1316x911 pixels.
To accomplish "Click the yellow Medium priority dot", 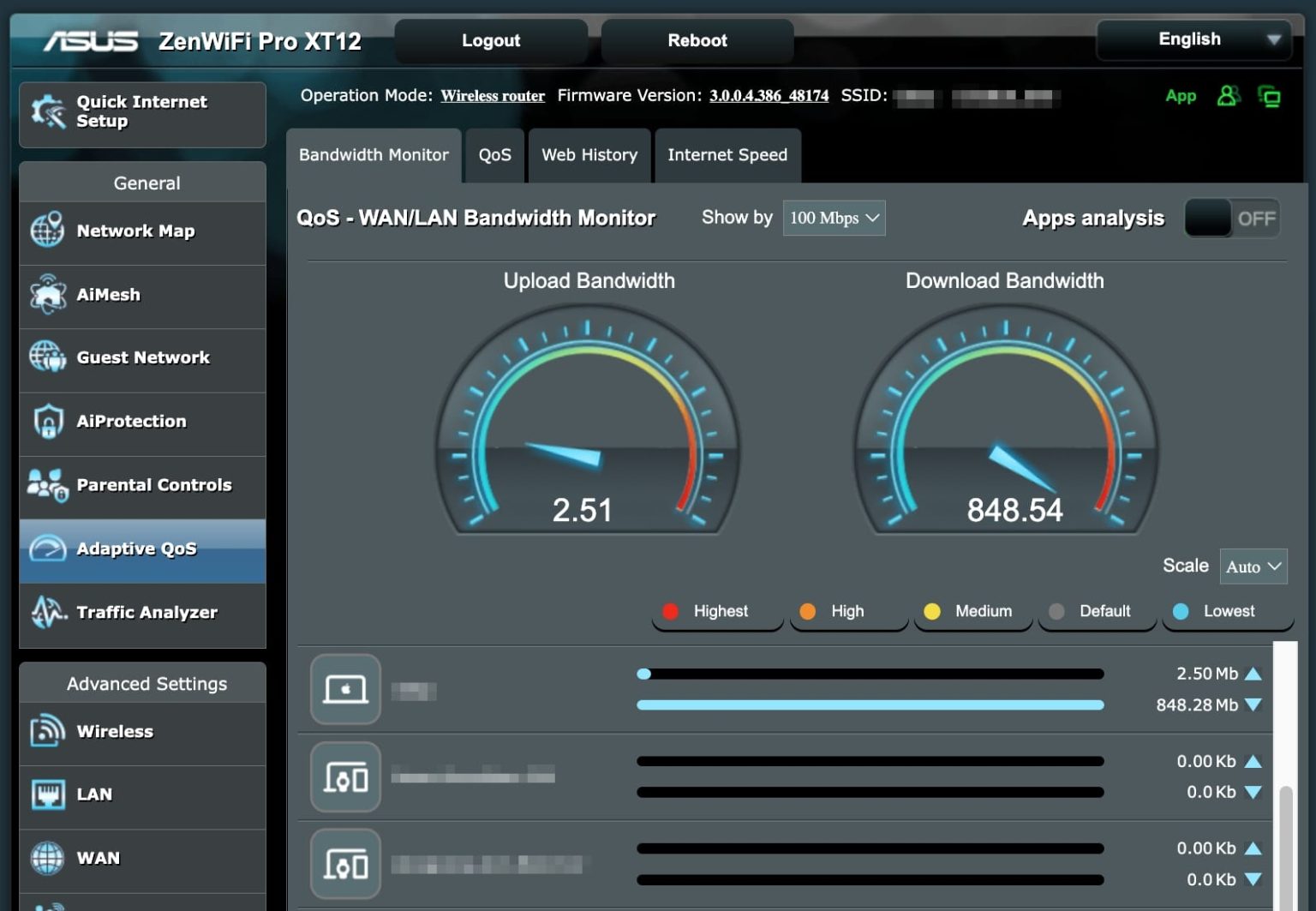I will coord(931,611).
